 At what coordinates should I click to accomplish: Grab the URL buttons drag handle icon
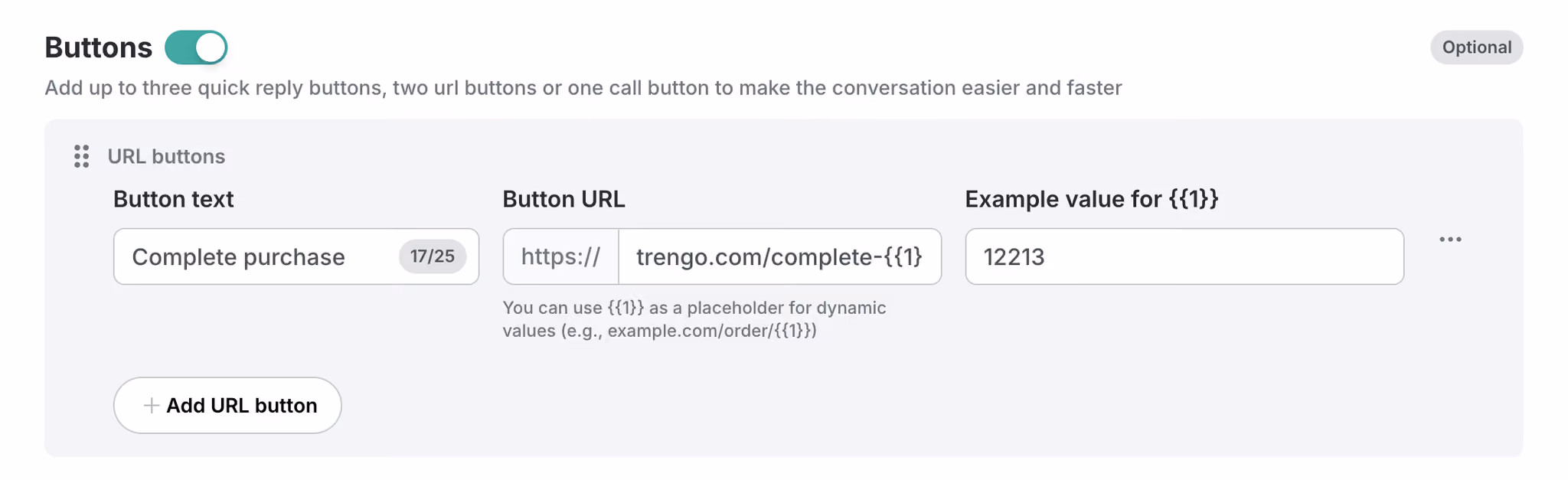[82, 156]
